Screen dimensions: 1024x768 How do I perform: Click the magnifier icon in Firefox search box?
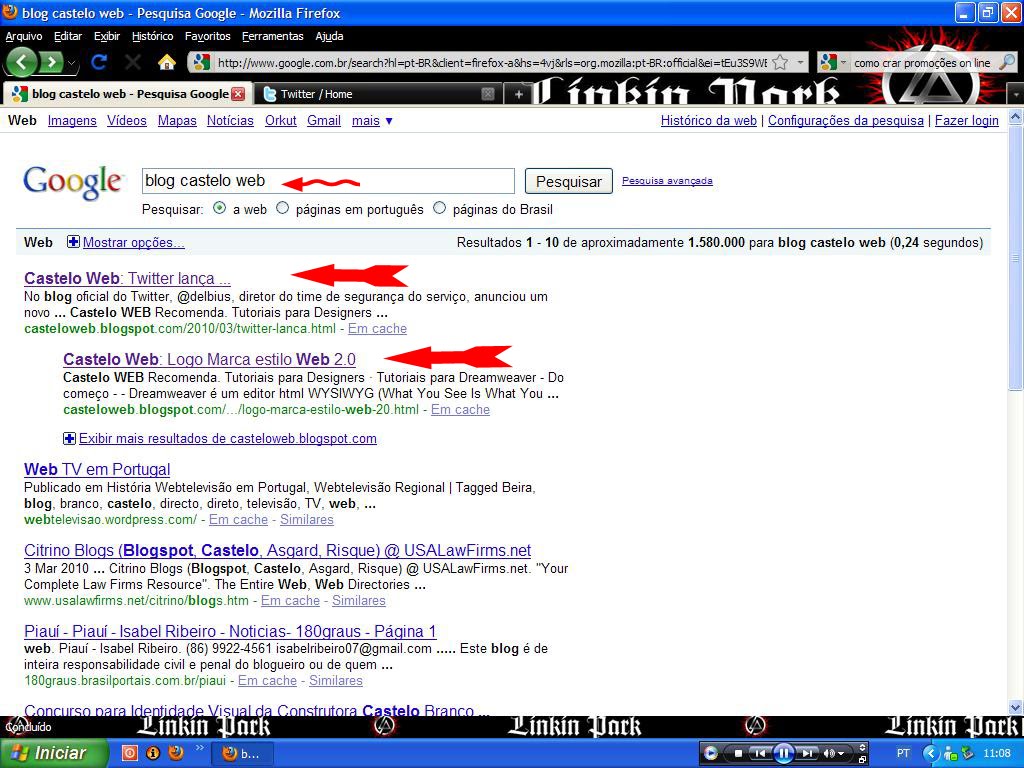(1007, 63)
